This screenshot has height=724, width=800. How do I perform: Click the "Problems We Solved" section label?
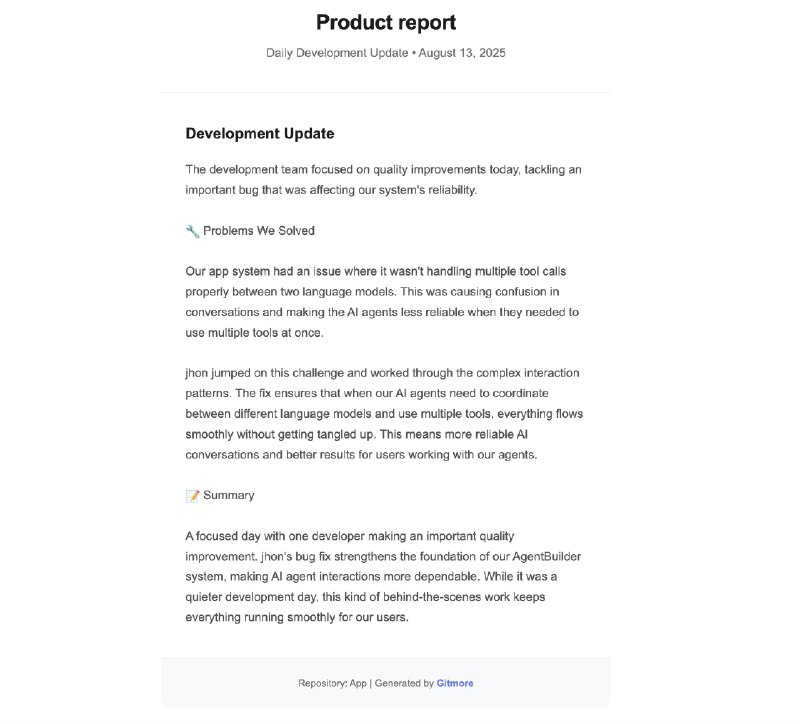(x=259, y=231)
